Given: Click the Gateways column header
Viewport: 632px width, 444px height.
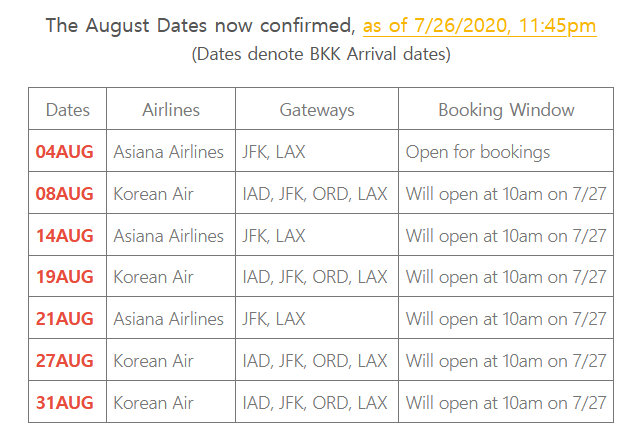Looking at the screenshot, I should point(317,110).
